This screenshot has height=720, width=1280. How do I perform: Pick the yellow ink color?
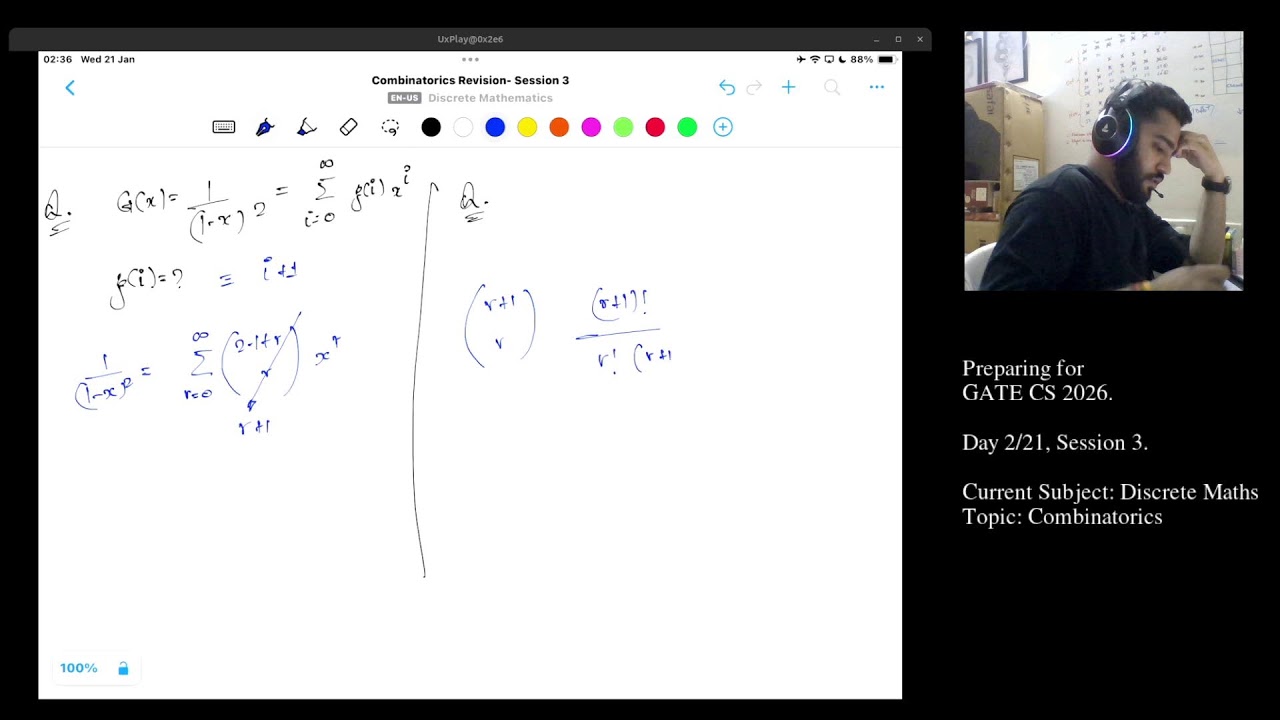527,127
